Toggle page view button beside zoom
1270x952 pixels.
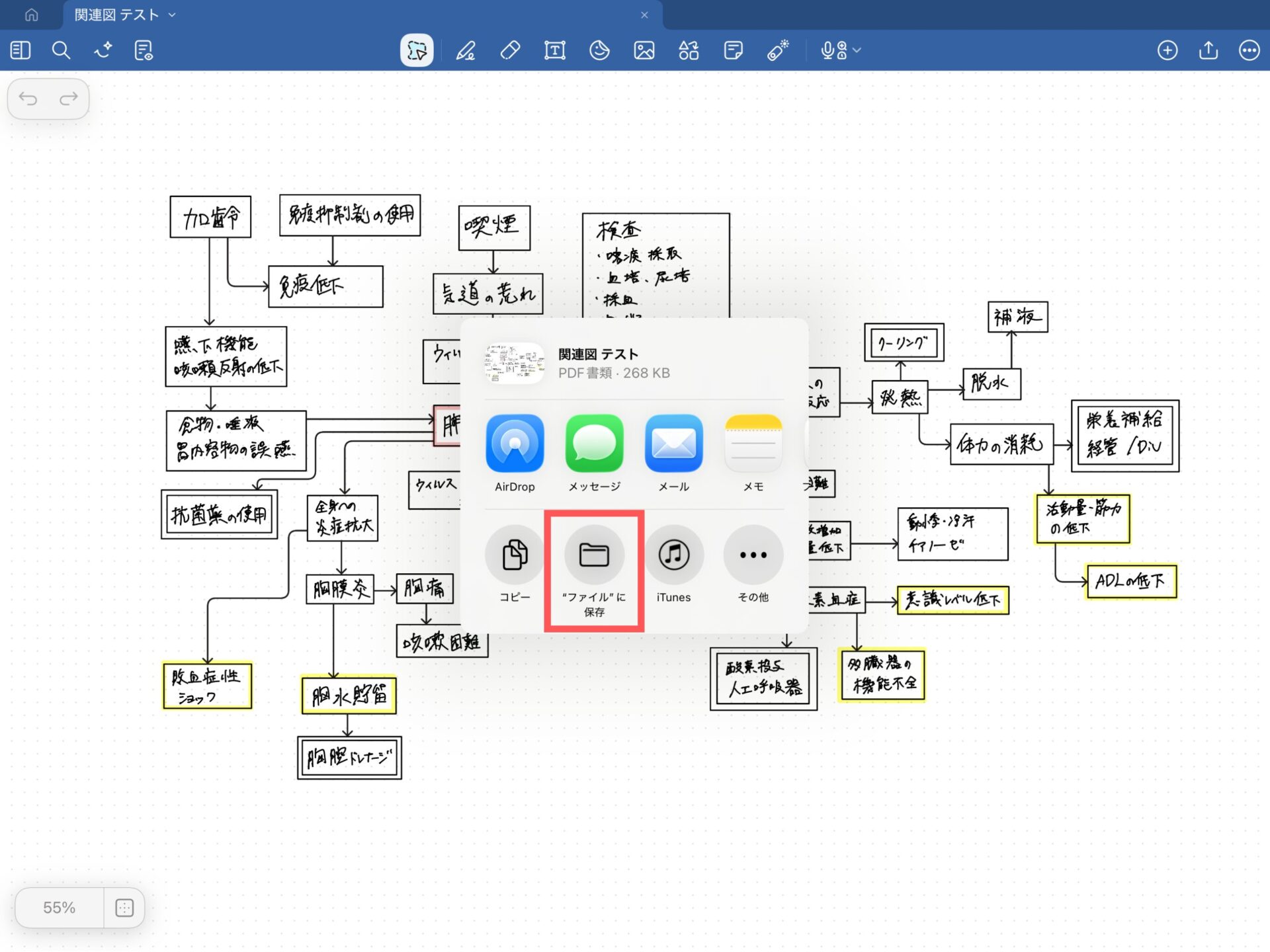[124, 908]
